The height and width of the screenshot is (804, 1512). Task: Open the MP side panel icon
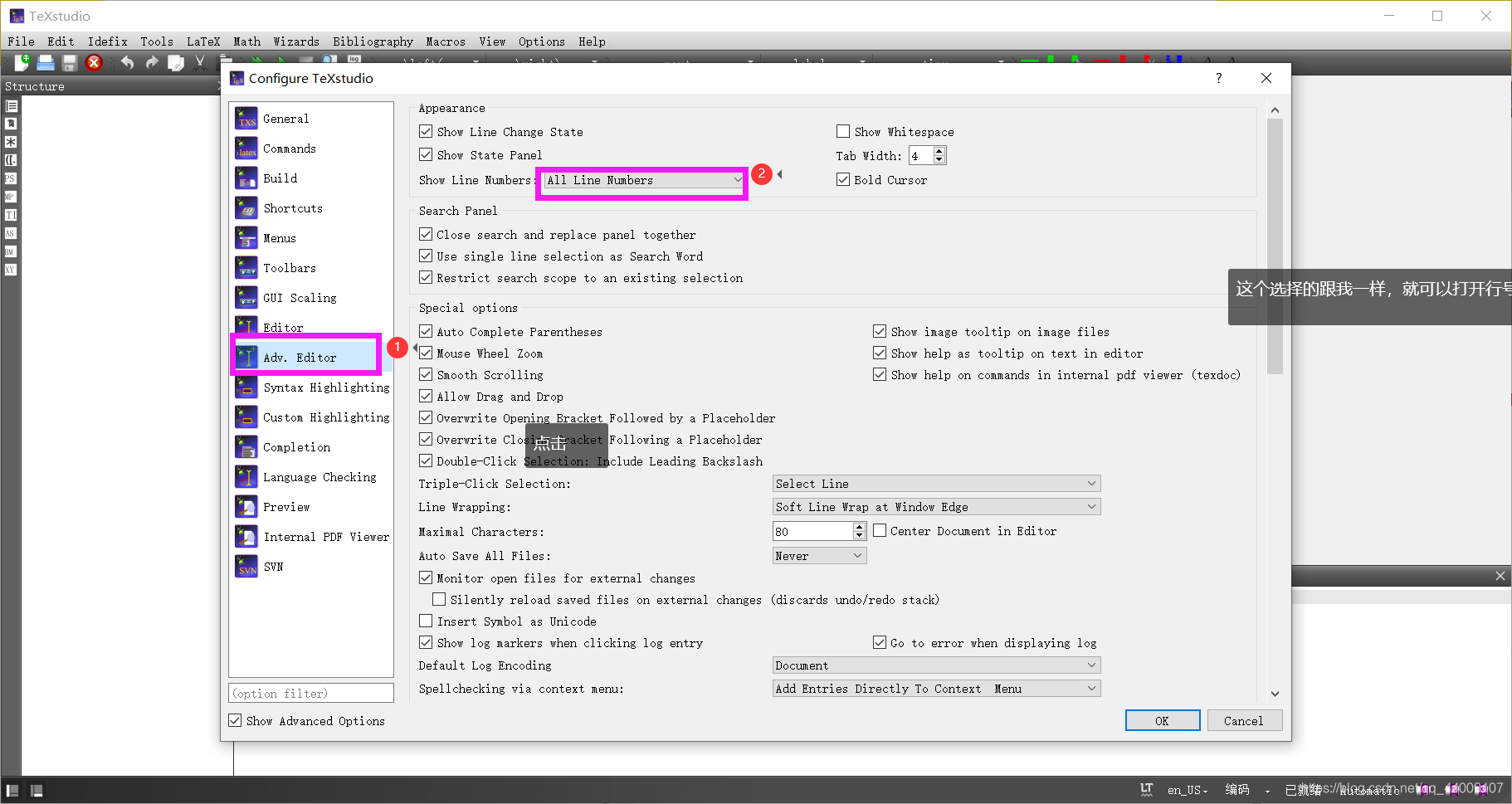(11, 197)
